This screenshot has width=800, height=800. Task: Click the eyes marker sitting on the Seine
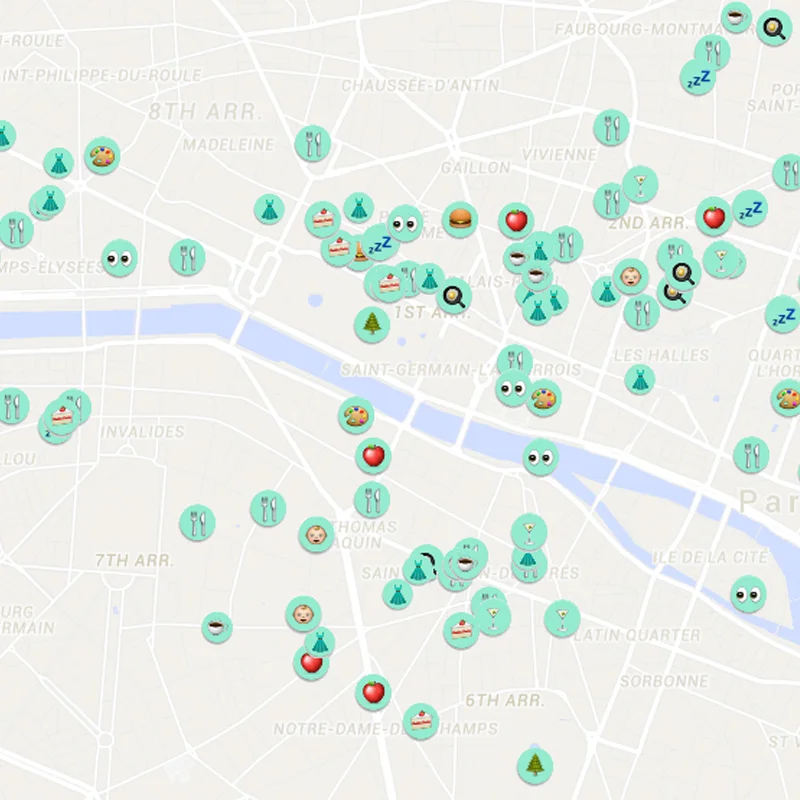(x=540, y=457)
